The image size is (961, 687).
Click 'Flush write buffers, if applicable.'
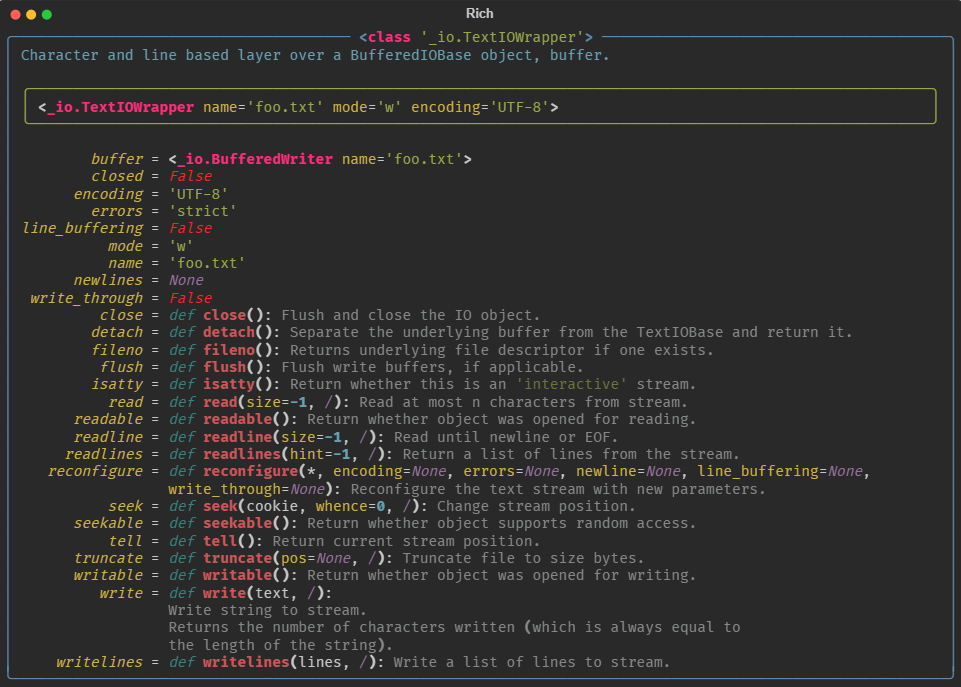tap(432, 368)
